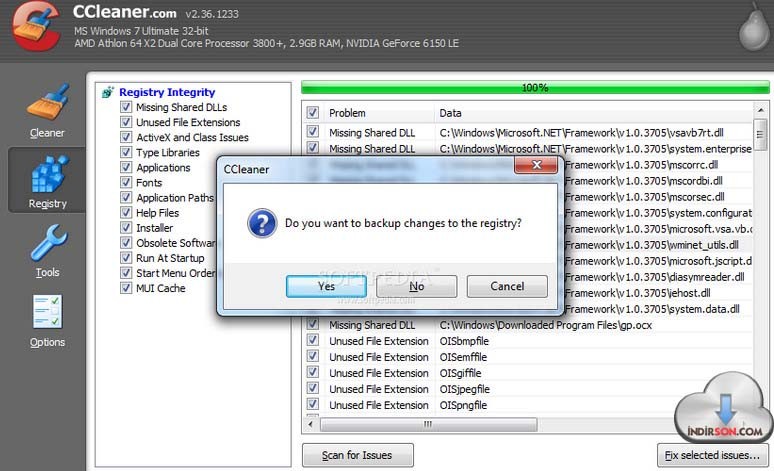Select the OISbmpfile entry
The height and width of the screenshot is (471, 774).
(x=464, y=341)
